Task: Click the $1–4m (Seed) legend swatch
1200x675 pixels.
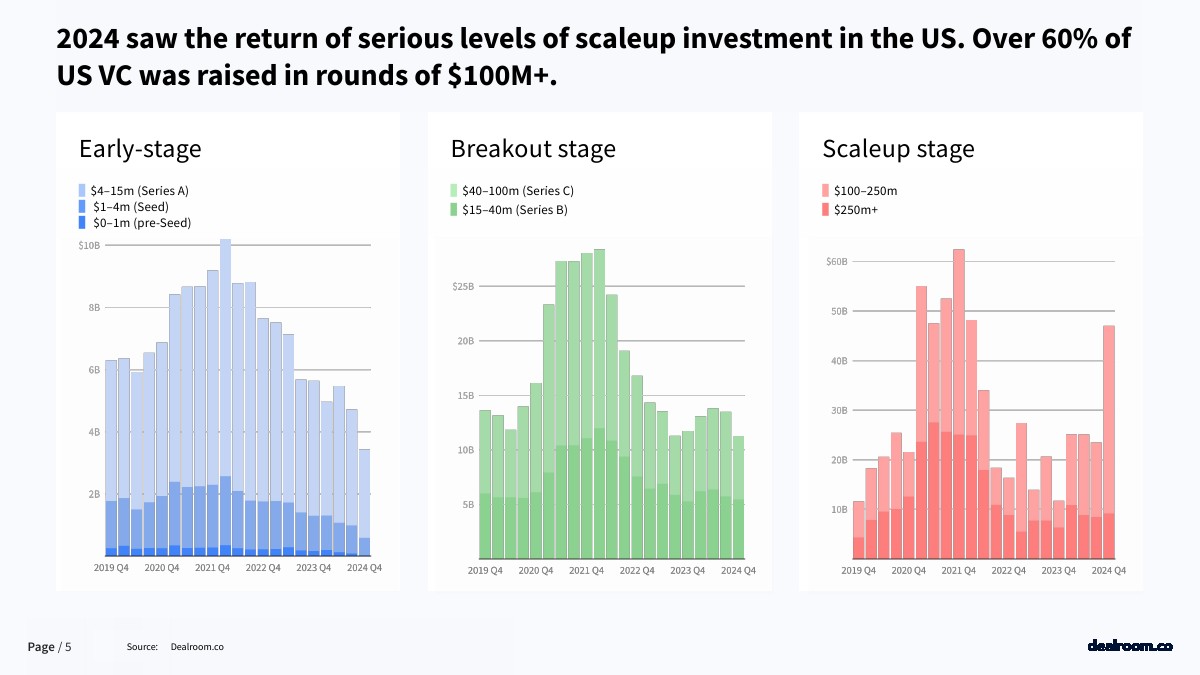Action: 83,206
